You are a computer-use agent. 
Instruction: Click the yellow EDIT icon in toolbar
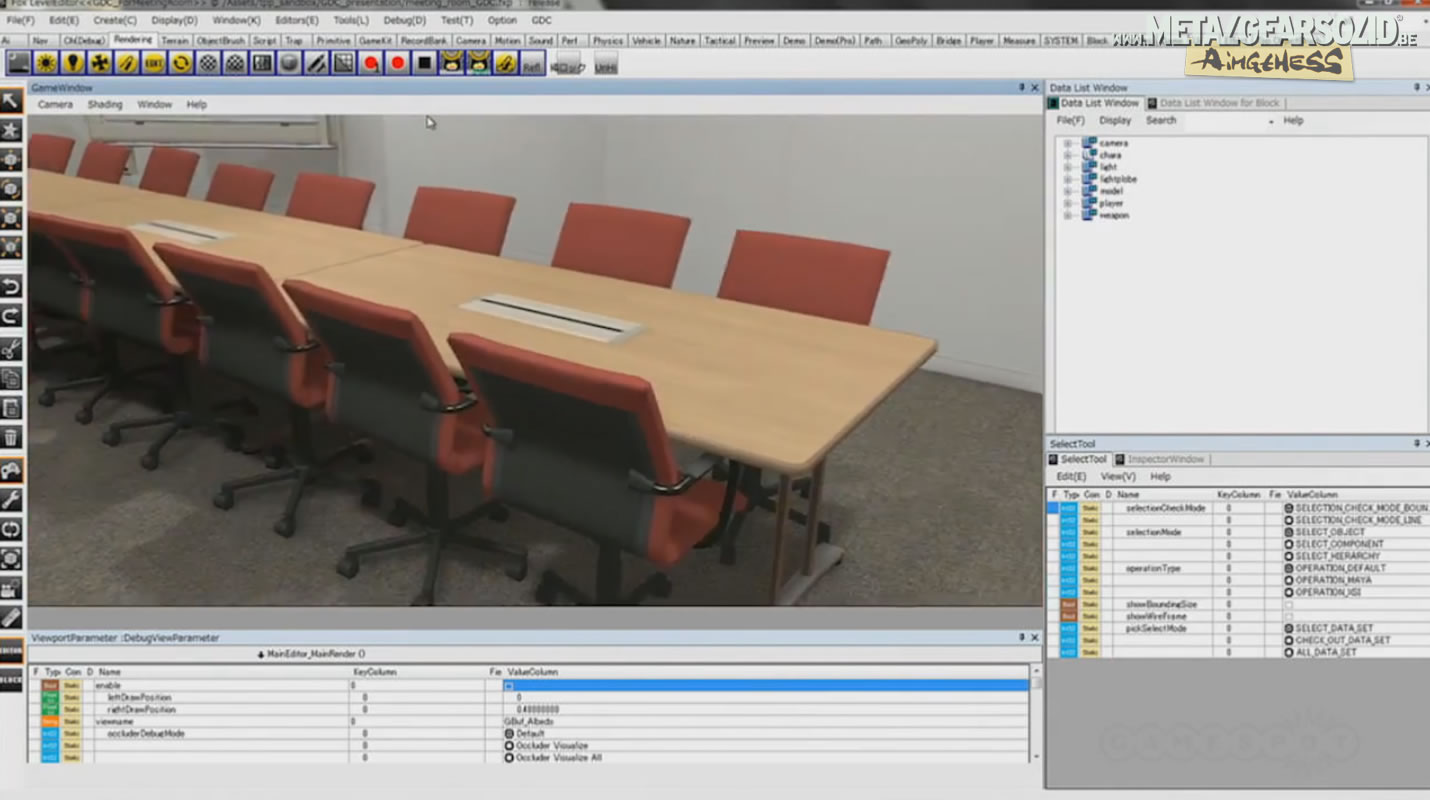[x=154, y=63]
